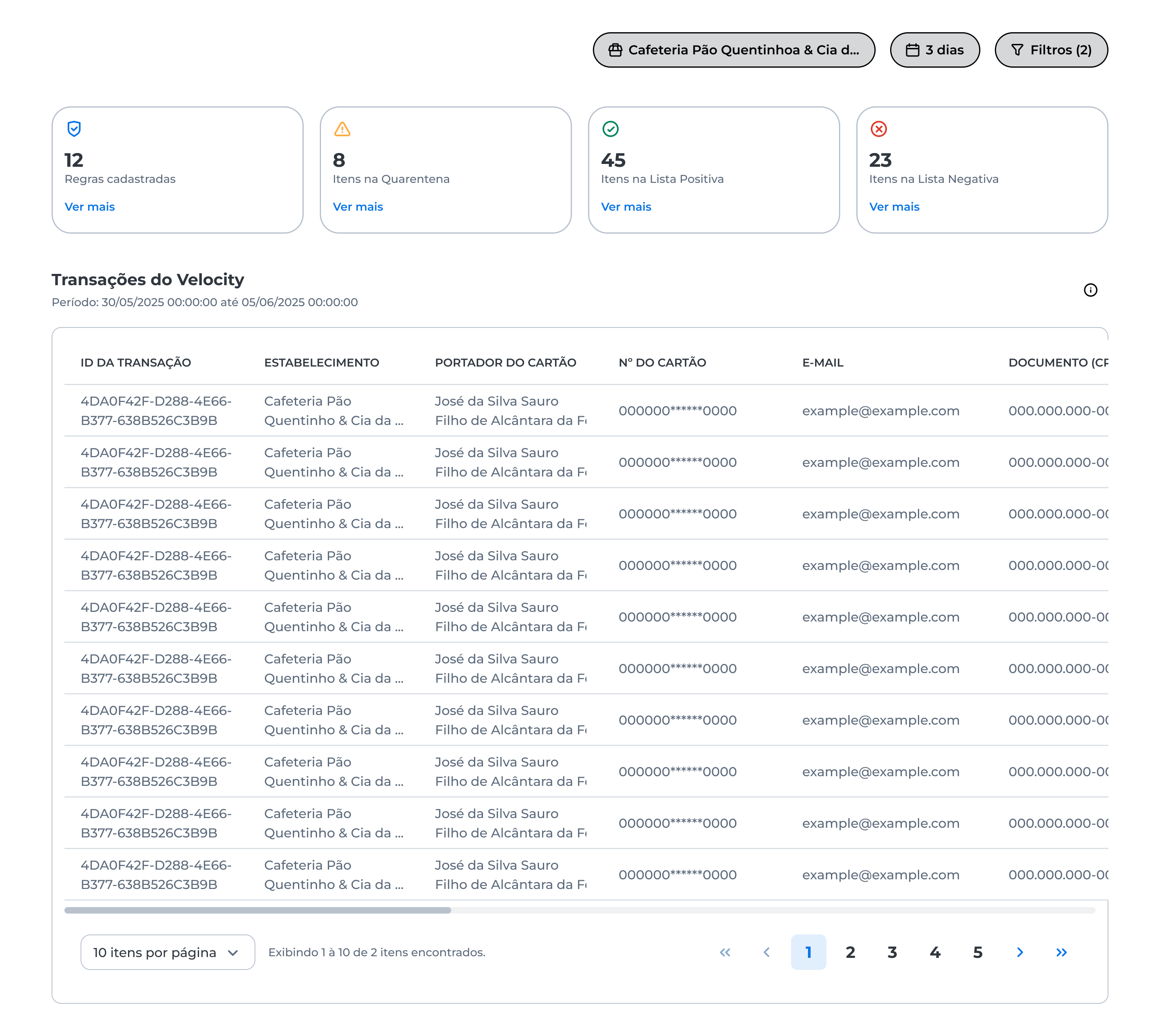Click Ver mais under Itens na Lista Negativa
This screenshot has width=1160, height=1036.
894,207
